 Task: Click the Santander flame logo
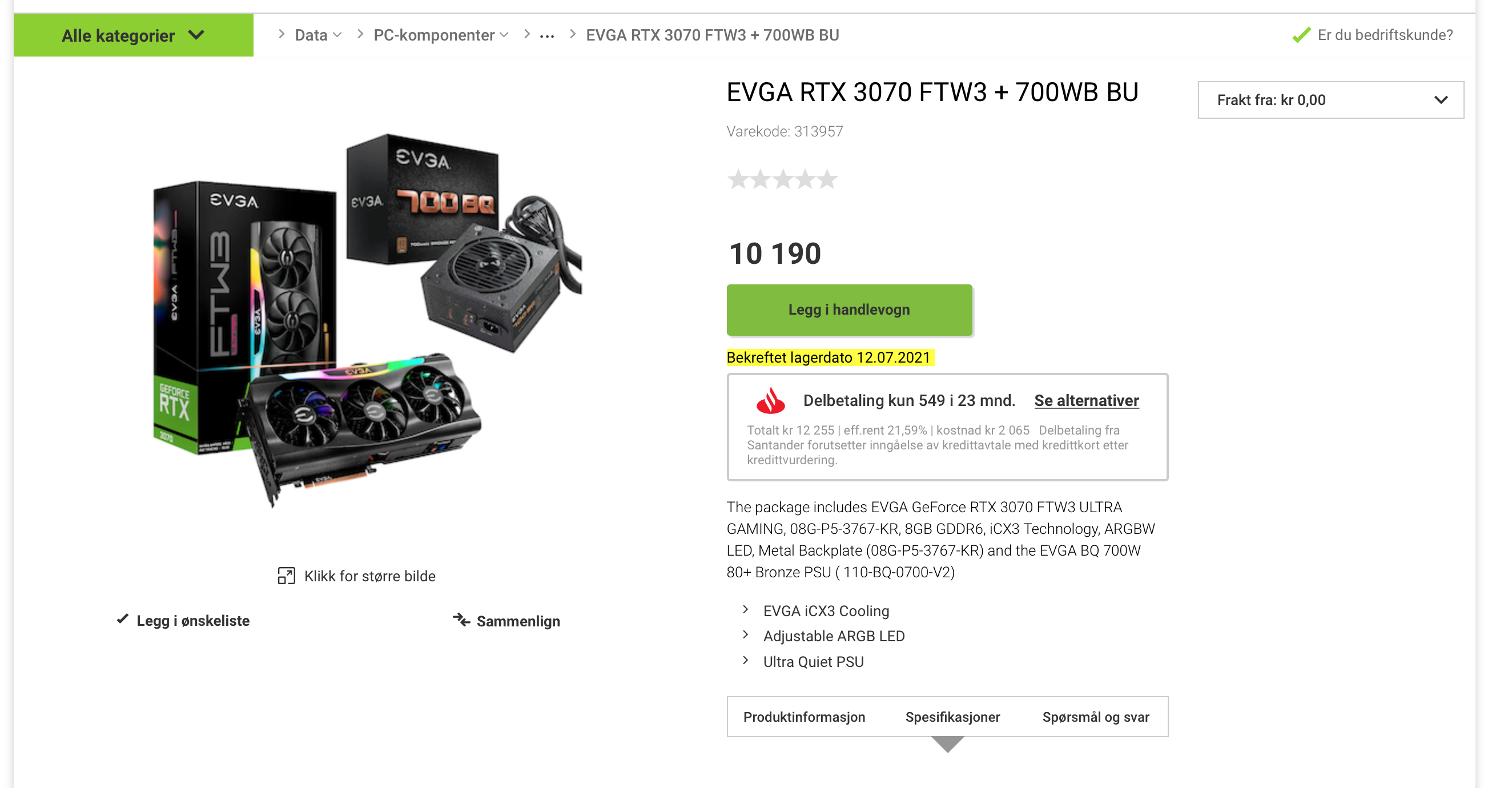(770, 400)
